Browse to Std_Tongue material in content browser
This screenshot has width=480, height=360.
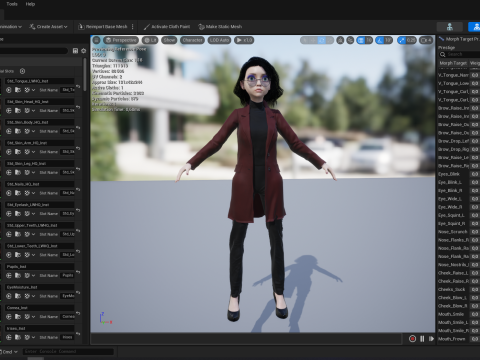coord(18,90)
